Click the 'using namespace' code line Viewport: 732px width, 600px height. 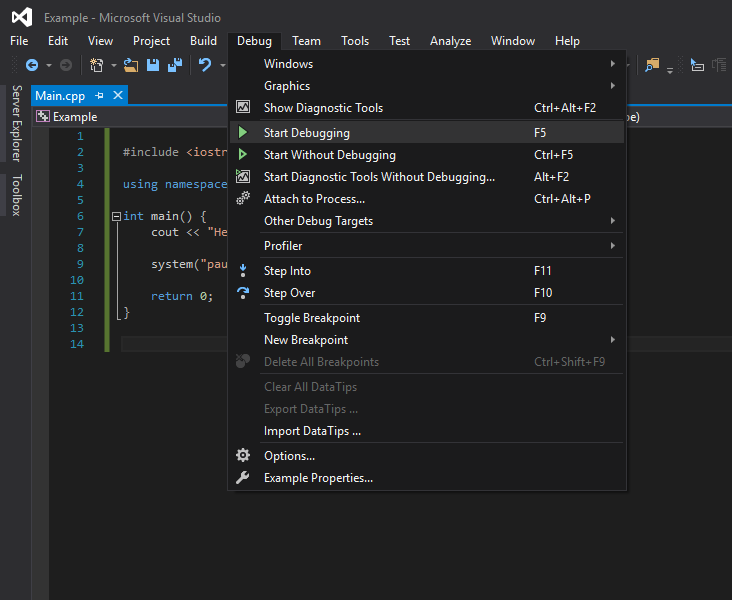point(175,184)
